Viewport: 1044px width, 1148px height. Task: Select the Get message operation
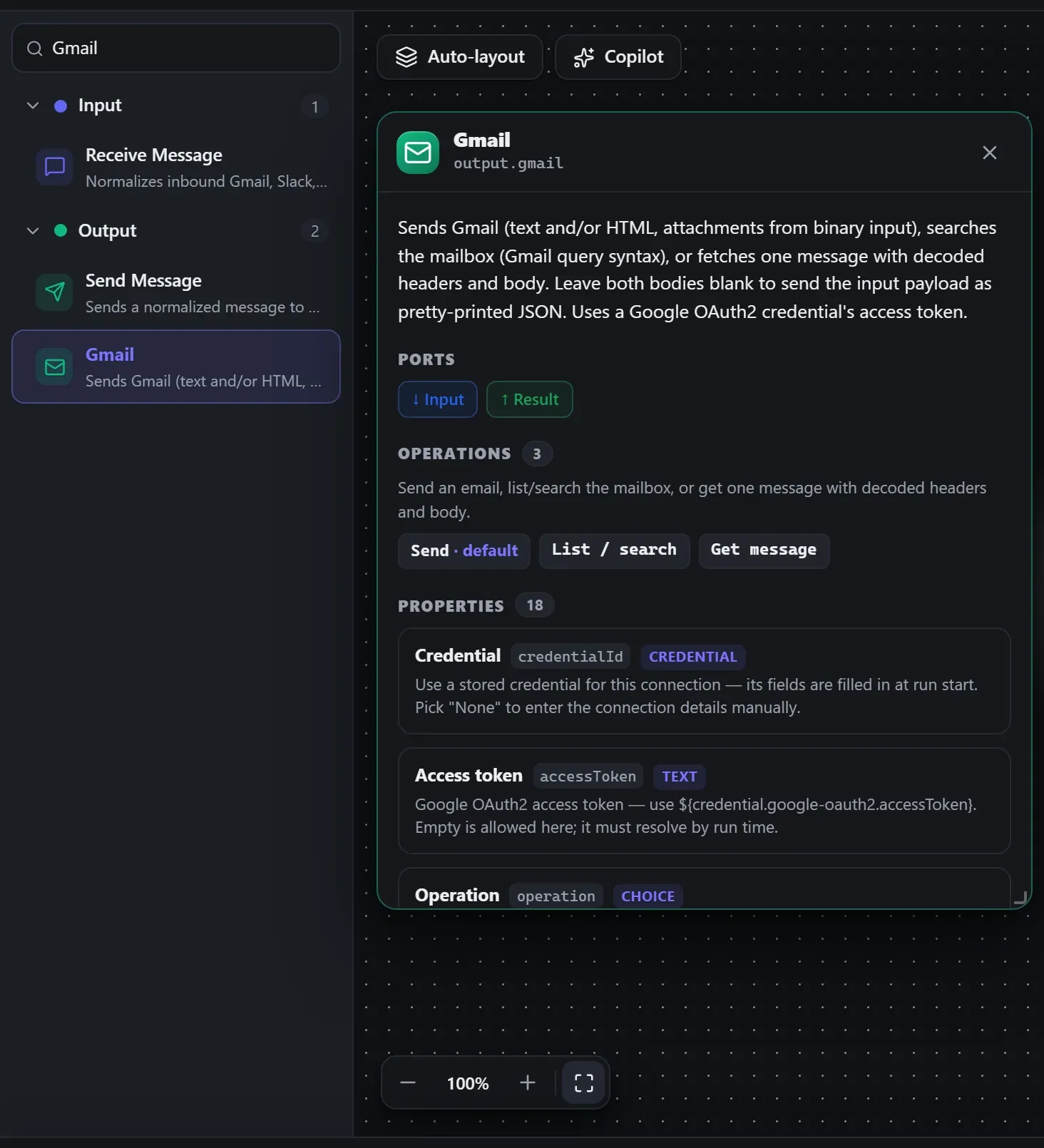point(764,550)
